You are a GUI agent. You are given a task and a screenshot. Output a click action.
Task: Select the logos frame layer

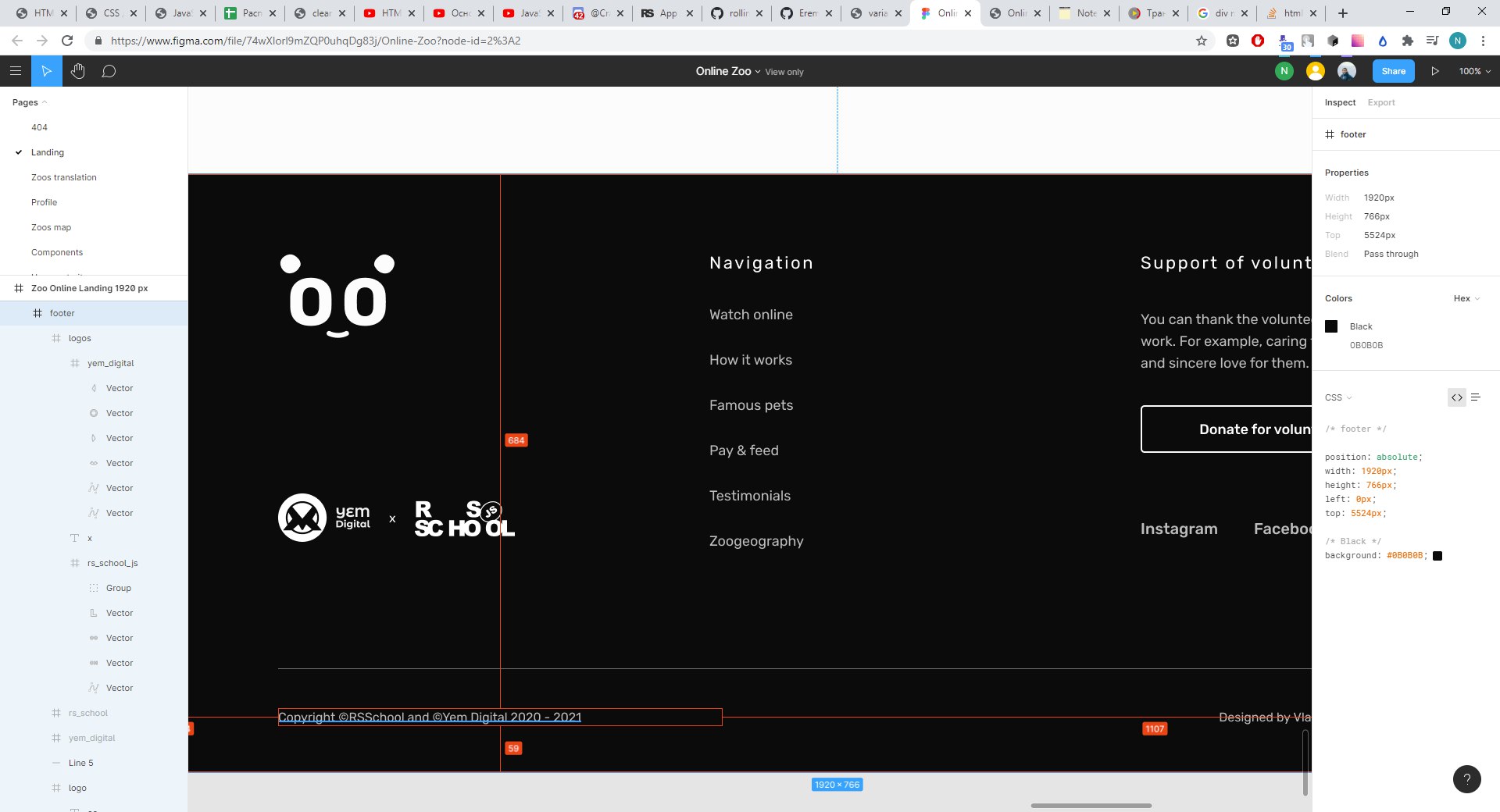94,338
